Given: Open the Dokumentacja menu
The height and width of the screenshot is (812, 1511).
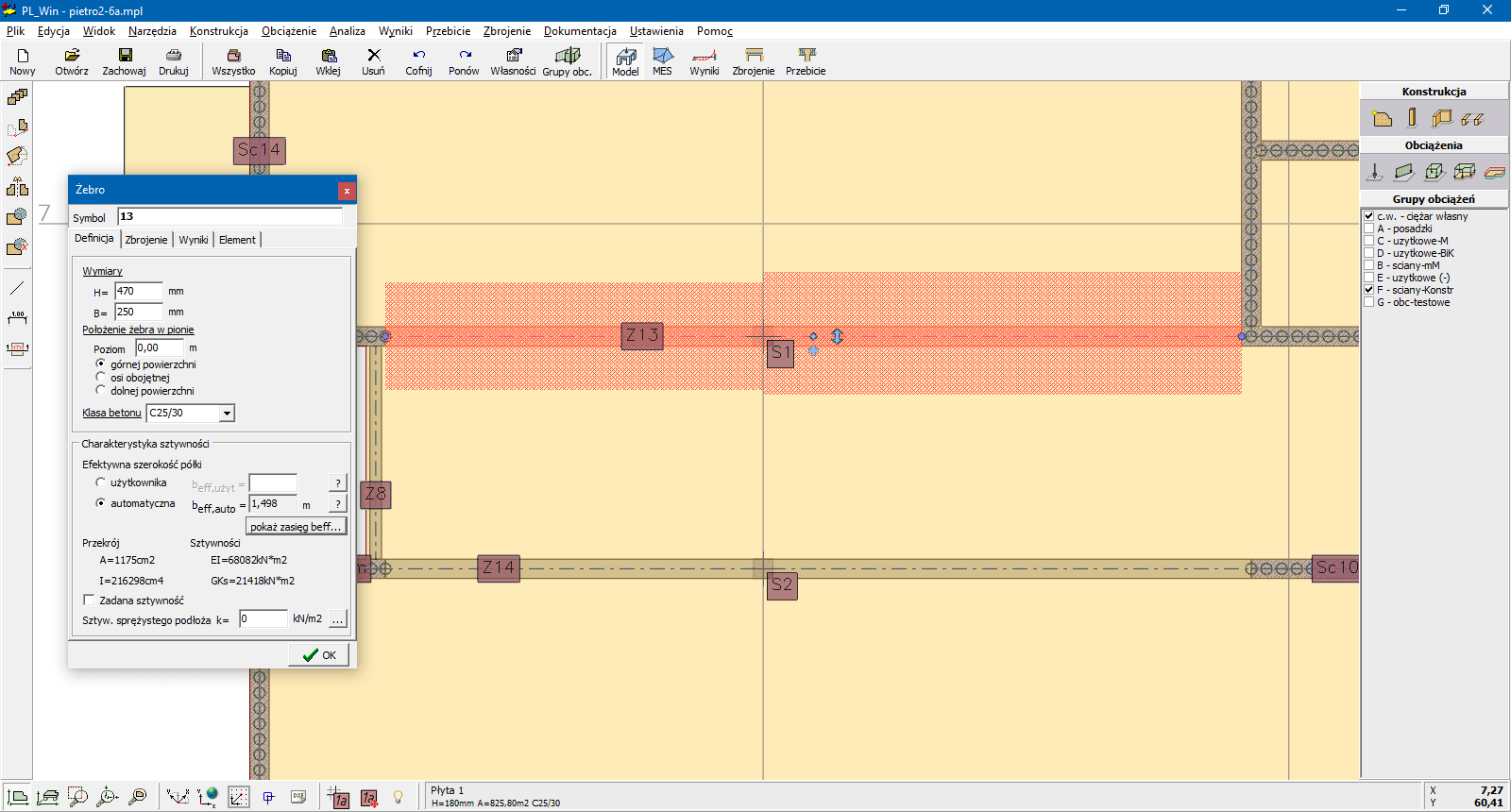Looking at the screenshot, I should pos(580,31).
